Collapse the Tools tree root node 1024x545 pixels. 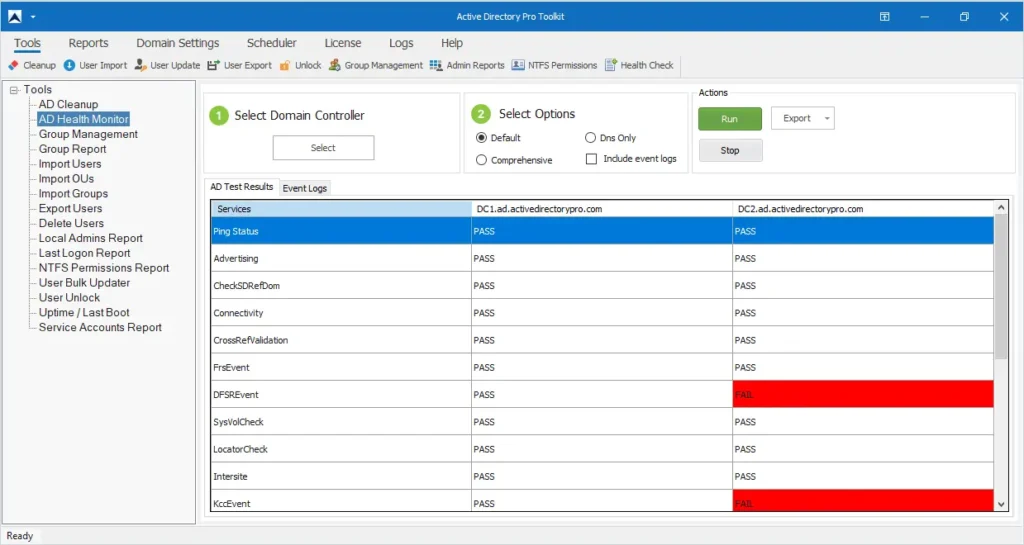tap(14, 90)
